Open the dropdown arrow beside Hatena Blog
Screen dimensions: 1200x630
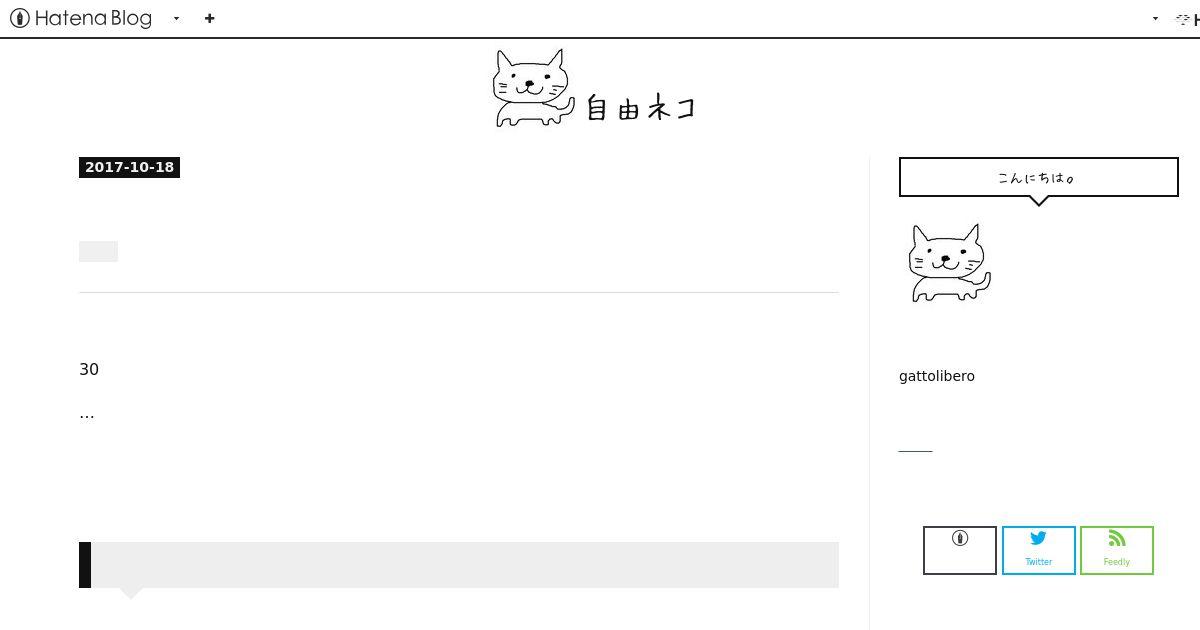176,18
